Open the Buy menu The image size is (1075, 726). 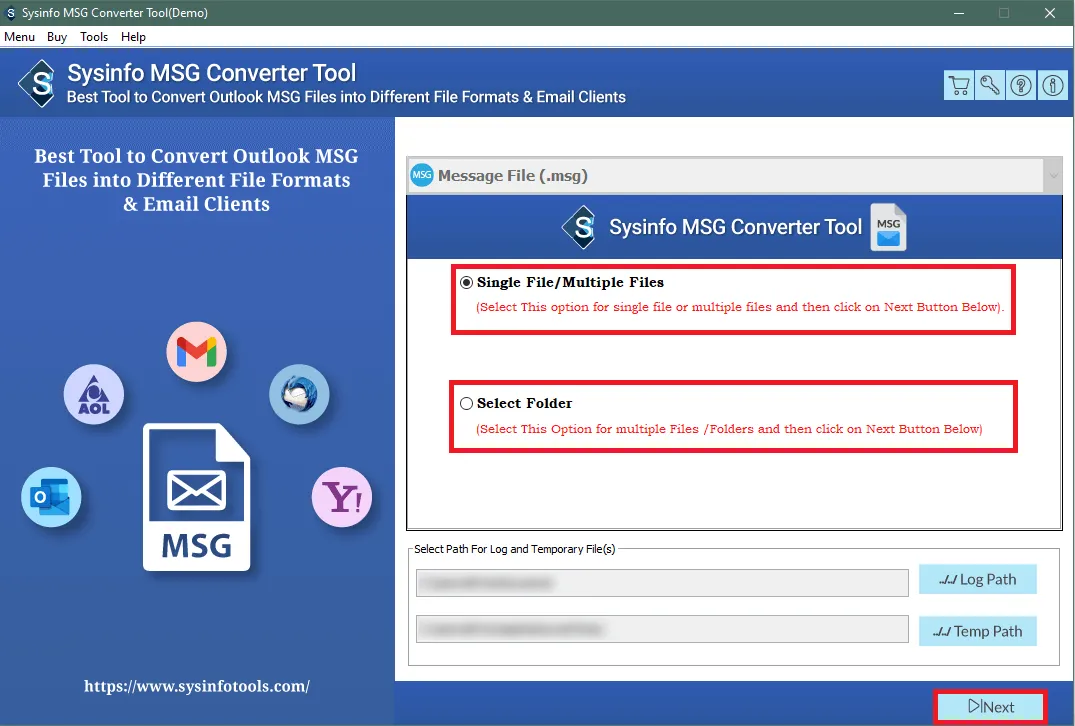coord(57,37)
